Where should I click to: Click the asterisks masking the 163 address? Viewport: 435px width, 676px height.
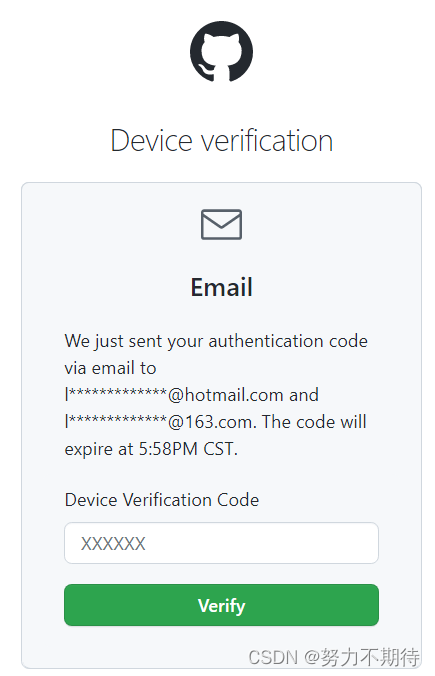(118, 419)
